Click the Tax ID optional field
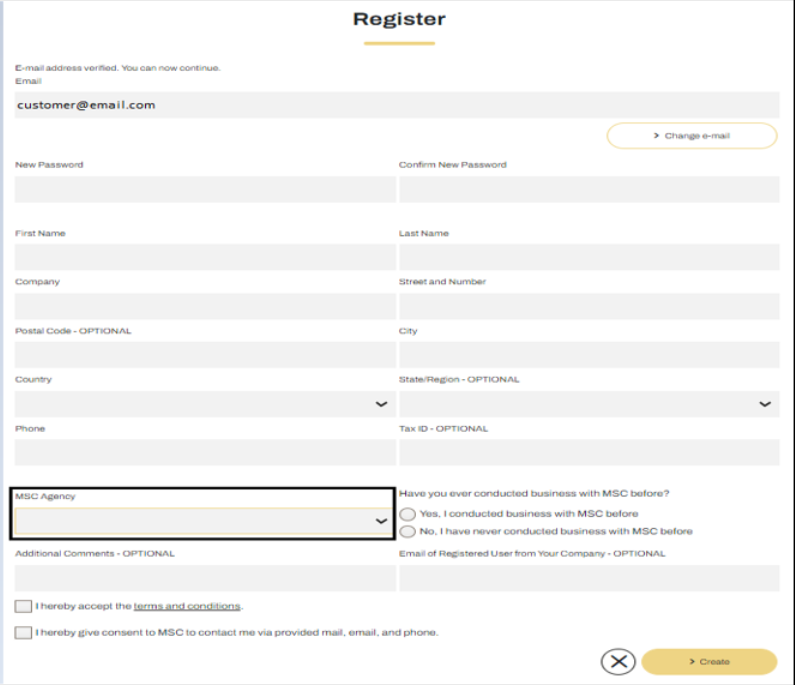The width and height of the screenshot is (795, 685). pos(589,452)
